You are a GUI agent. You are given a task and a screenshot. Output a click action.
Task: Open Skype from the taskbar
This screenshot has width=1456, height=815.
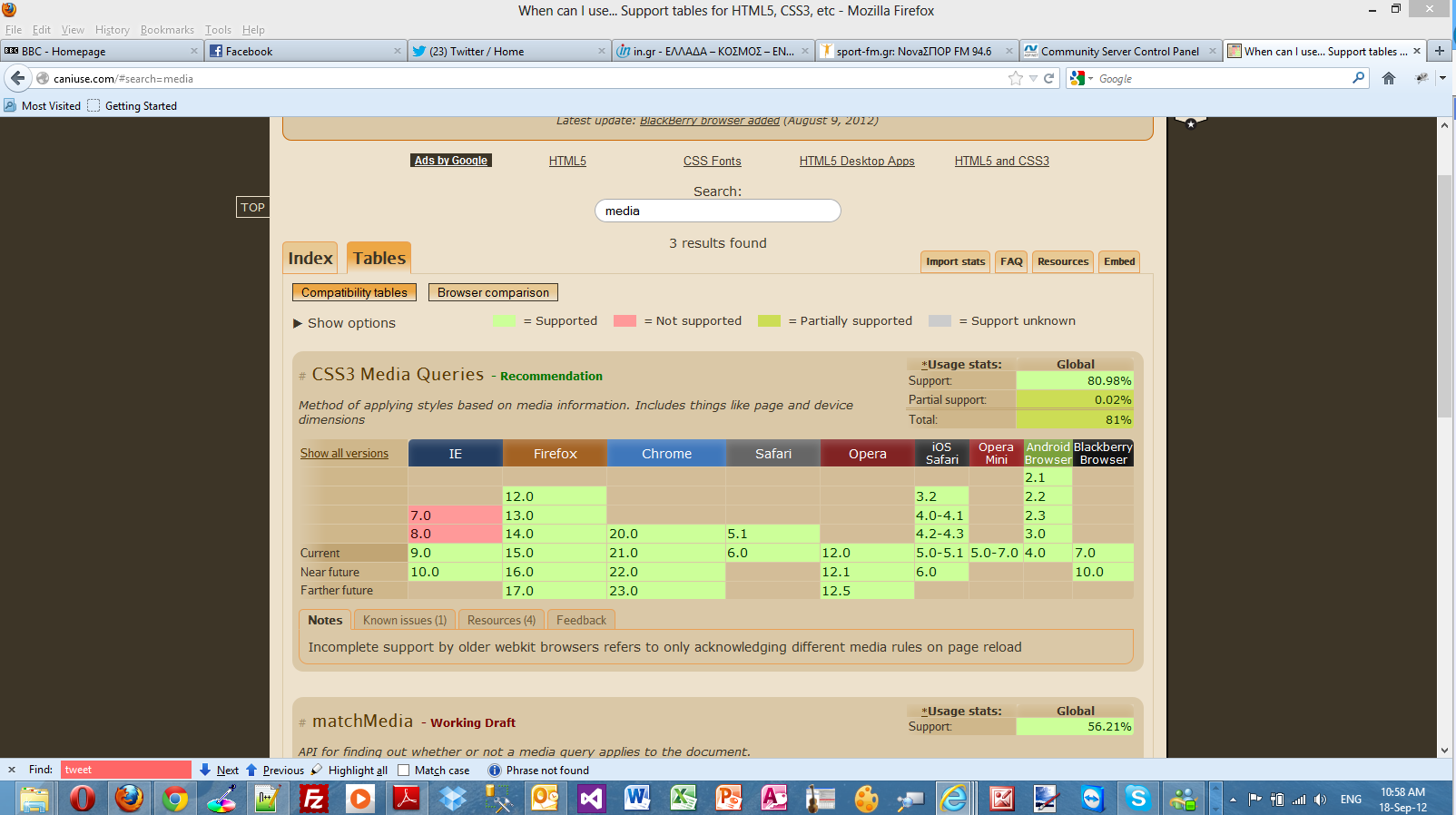[1137, 799]
